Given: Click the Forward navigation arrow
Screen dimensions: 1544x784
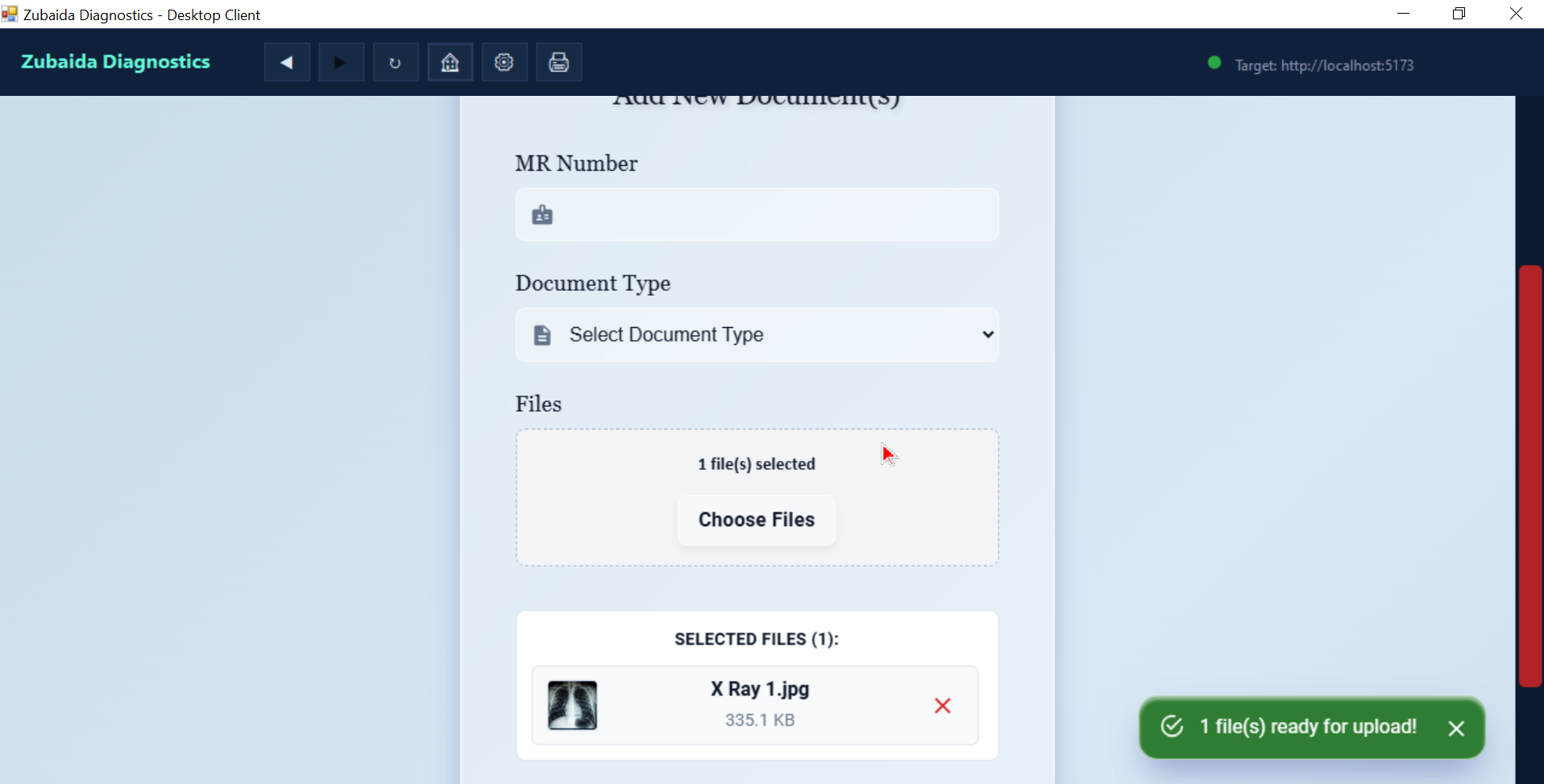Looking at the screenshot, I should click(x=341, y=62).
